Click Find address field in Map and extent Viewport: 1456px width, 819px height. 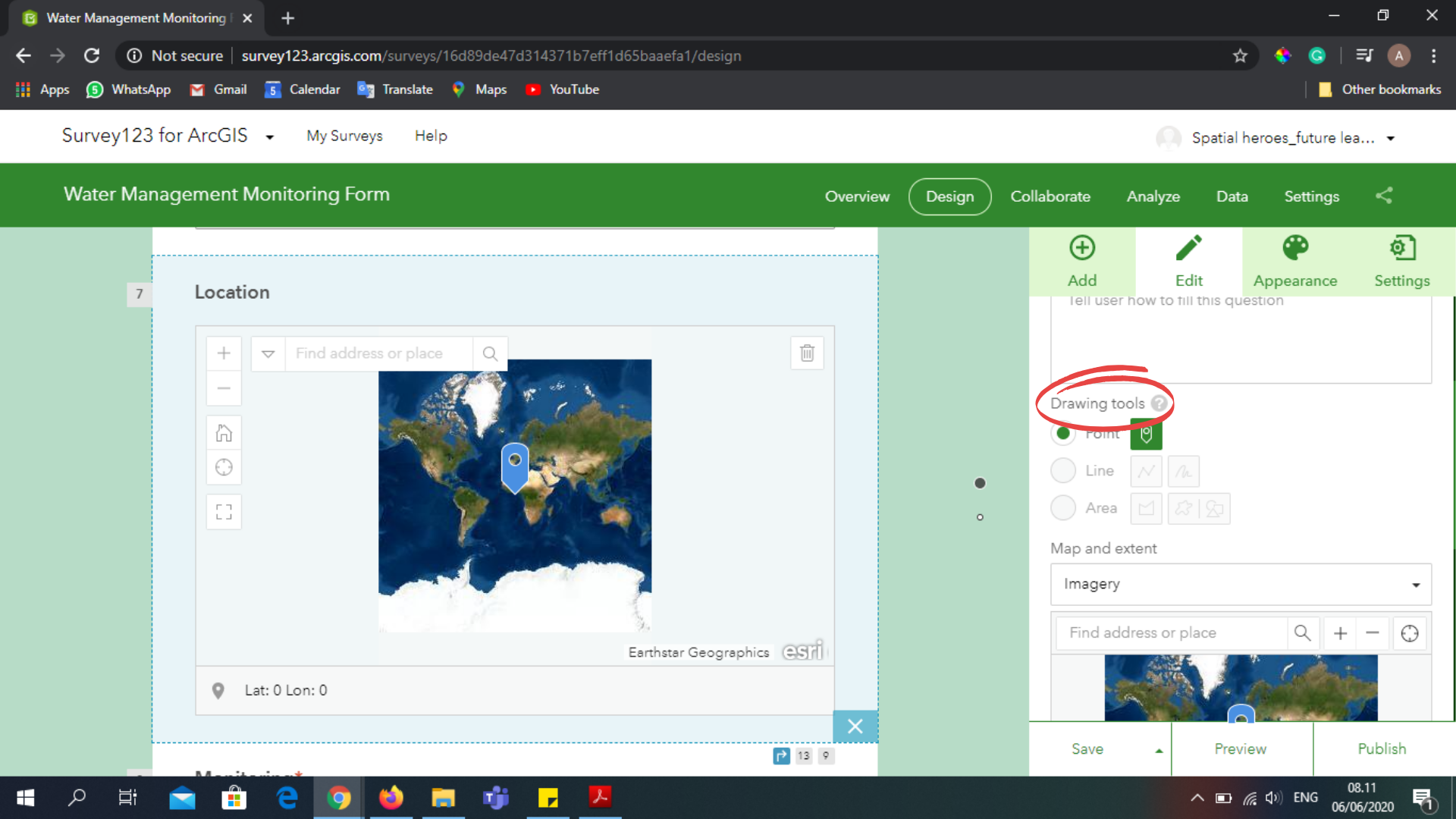click(1172, 632)
